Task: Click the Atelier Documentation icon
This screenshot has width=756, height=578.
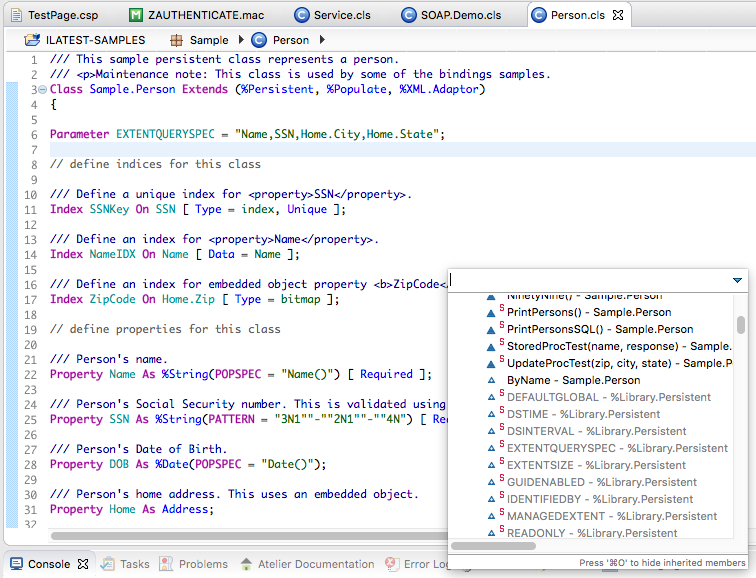Action: 246,564
